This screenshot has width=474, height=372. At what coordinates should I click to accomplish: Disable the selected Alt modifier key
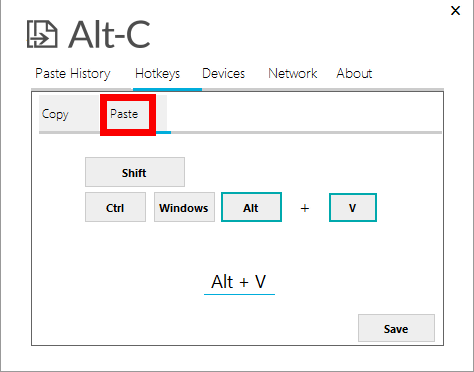[x=251, y=207]
